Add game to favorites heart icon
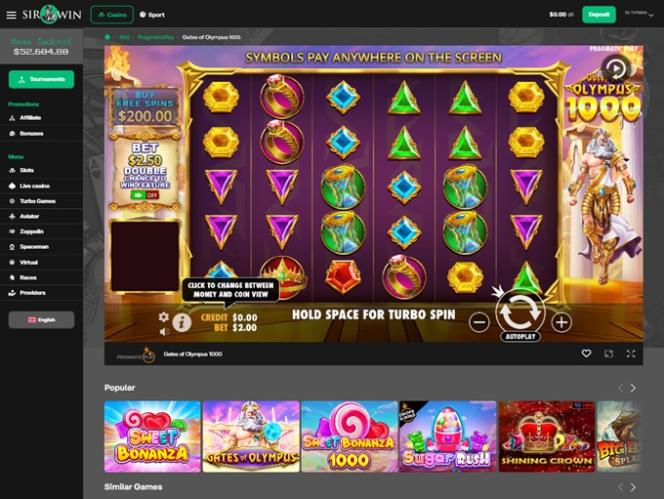This screenshot has width=664, height=499. coord(586,353)
